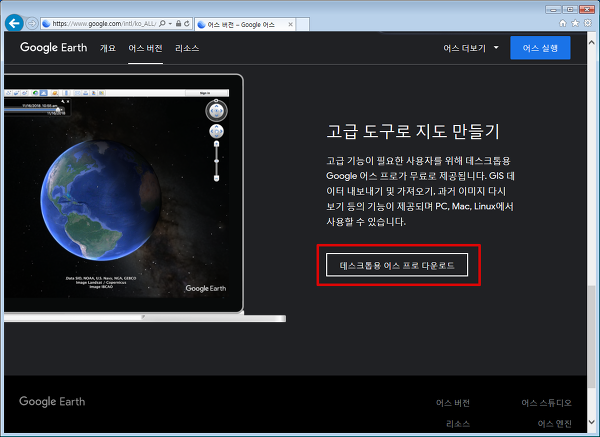
Task: Click the browser back arrow button
Action: (x=14, y=24)
